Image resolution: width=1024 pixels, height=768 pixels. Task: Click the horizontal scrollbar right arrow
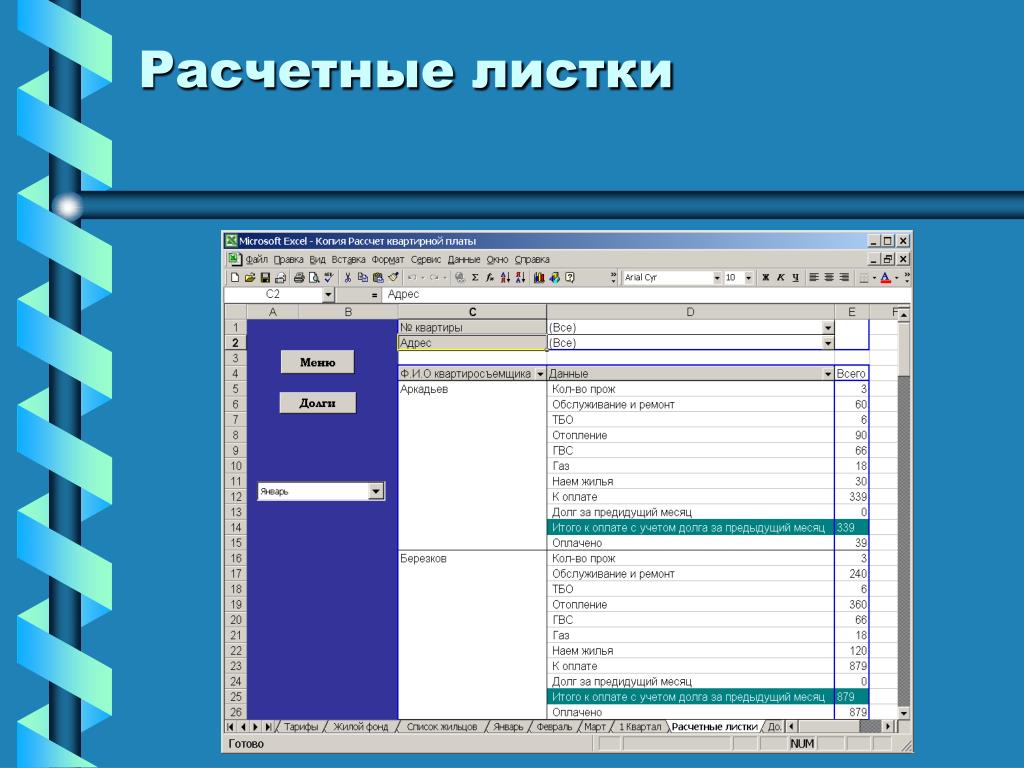888,726
